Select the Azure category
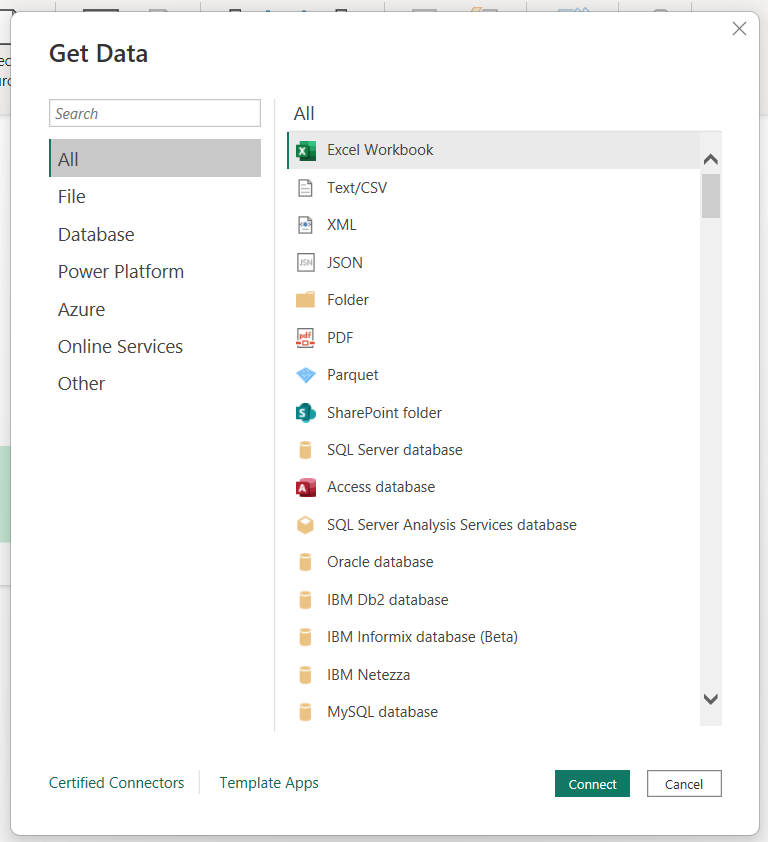The image size is (768, 842). [81, 309]
